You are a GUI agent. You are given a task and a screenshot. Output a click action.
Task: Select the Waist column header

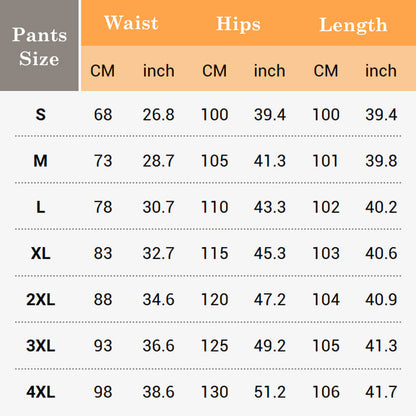[131, 23]
